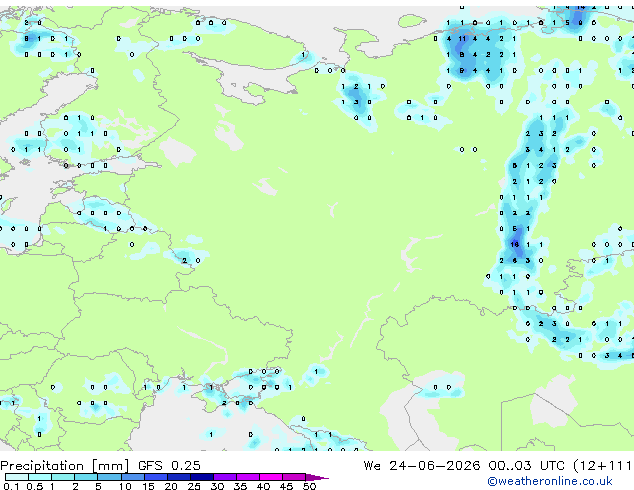Select the 1–2 mm legend color swatch
This screenshot has width=634, height=490.
[63, 477]
